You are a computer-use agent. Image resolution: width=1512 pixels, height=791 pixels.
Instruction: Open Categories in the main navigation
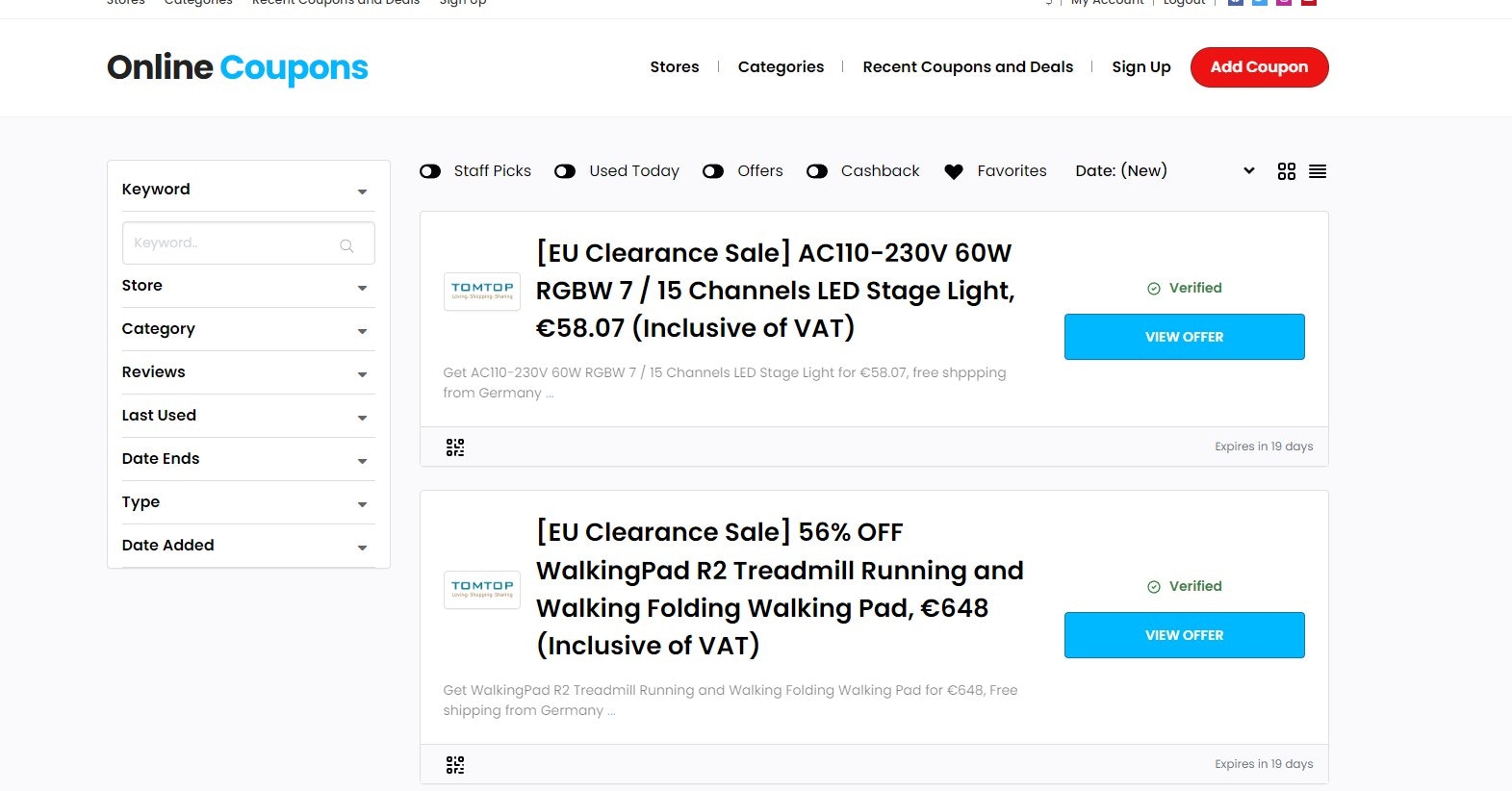coord(781,67)
